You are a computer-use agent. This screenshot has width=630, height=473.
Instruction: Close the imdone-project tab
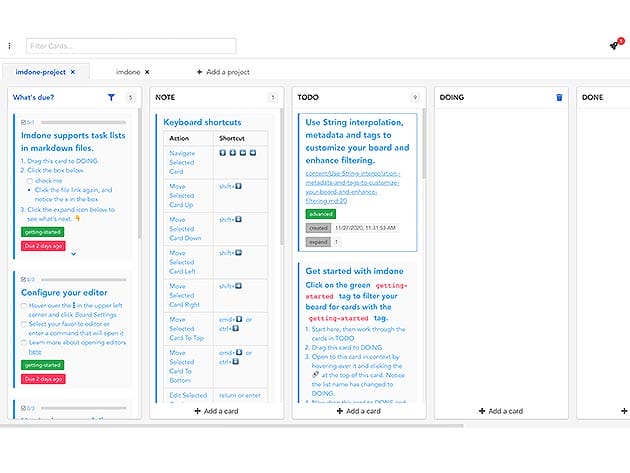pos(73,72)
